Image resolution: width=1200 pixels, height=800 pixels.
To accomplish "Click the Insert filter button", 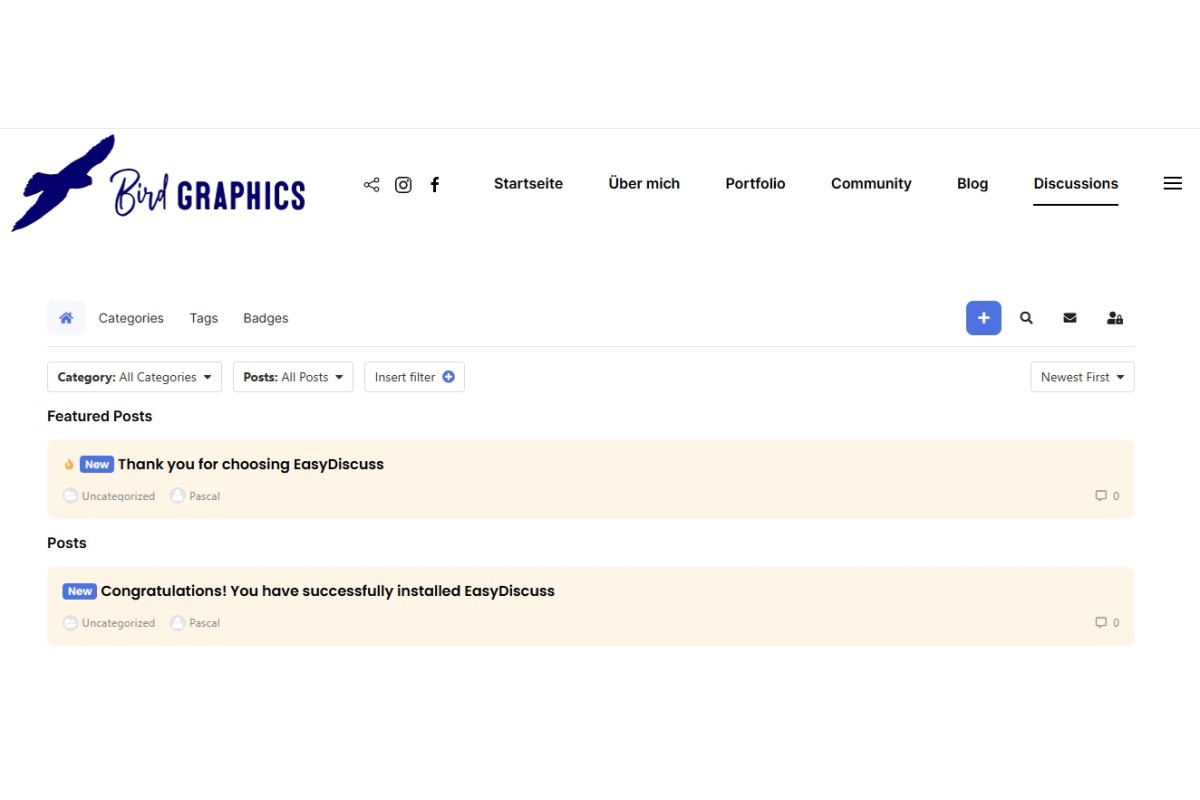I will 414,377.
